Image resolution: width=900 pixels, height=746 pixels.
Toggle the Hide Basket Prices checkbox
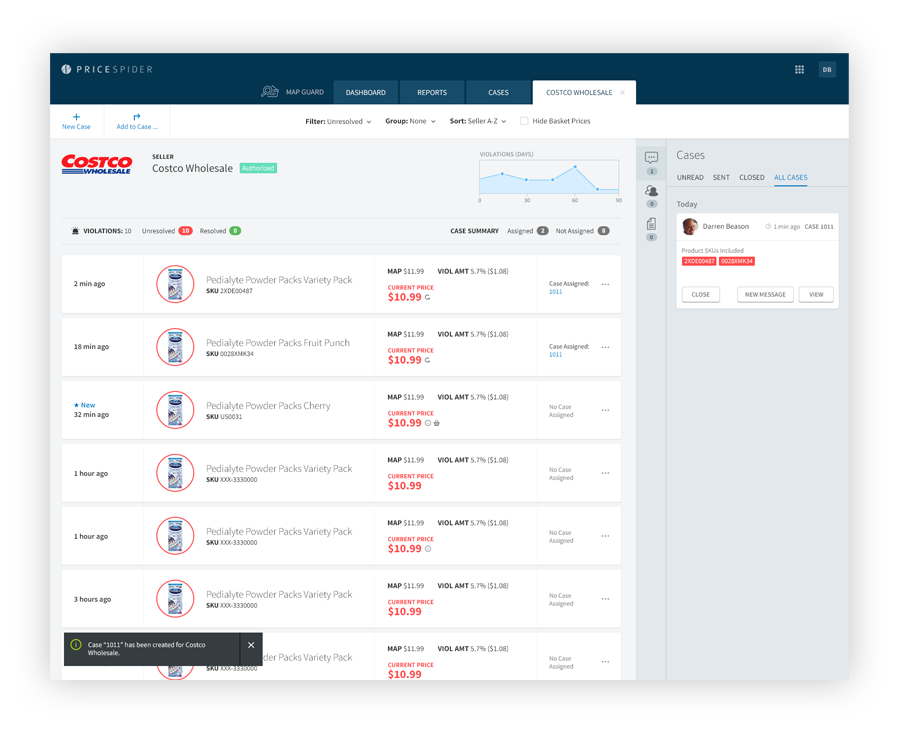pyautogui.click(x=523, y=121)
